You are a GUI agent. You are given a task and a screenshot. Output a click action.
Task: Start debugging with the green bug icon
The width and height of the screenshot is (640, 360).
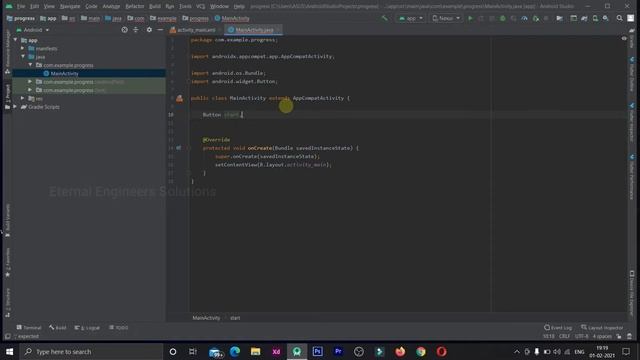point(503,18)
